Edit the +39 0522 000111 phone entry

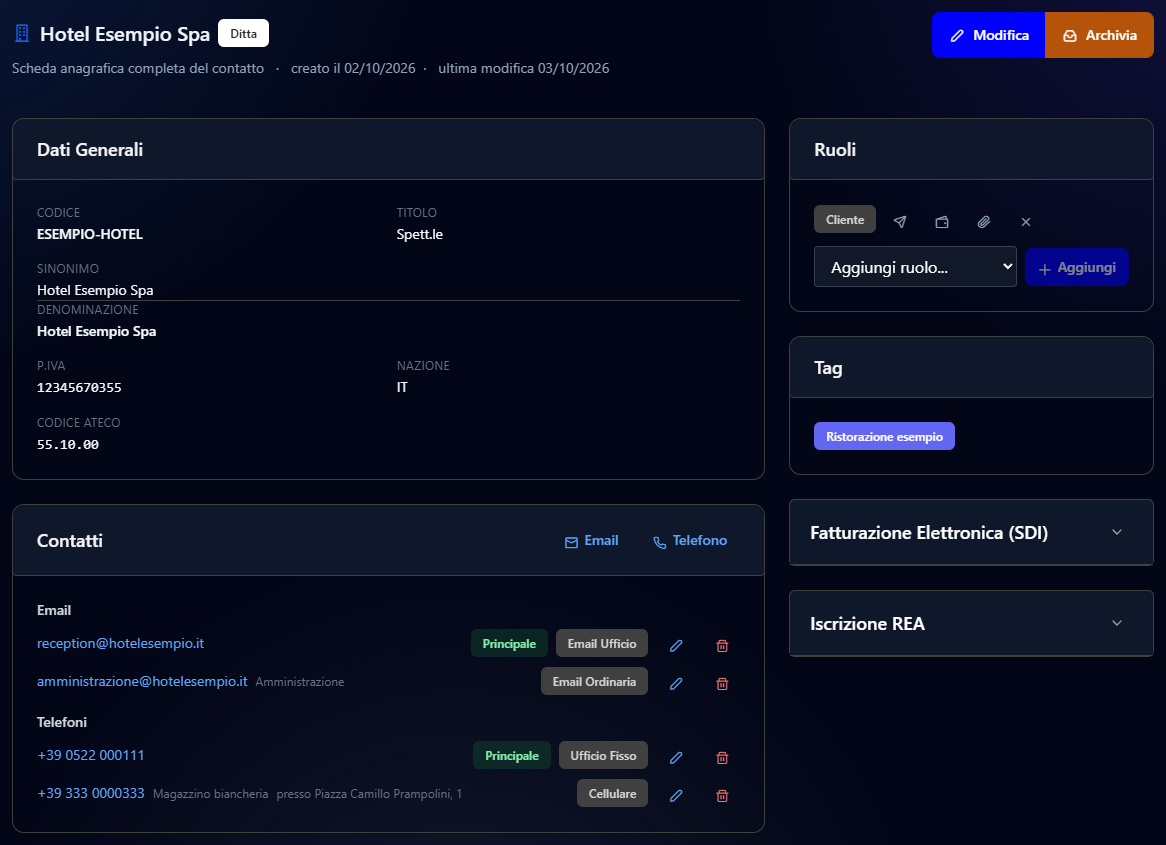[676, 757]
